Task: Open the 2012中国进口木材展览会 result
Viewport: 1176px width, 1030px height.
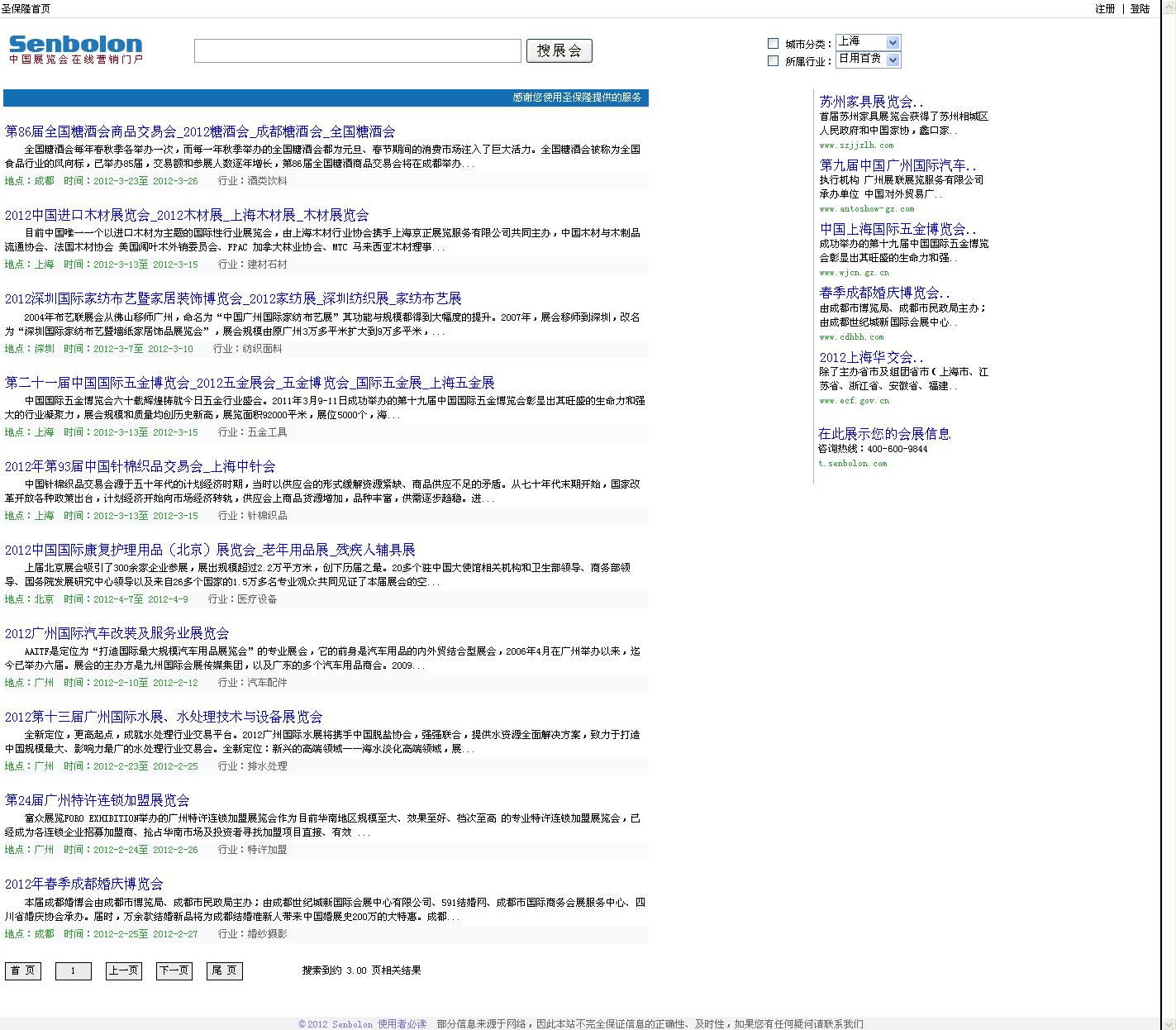Action: pyautogui.click(x=187, y=215)
